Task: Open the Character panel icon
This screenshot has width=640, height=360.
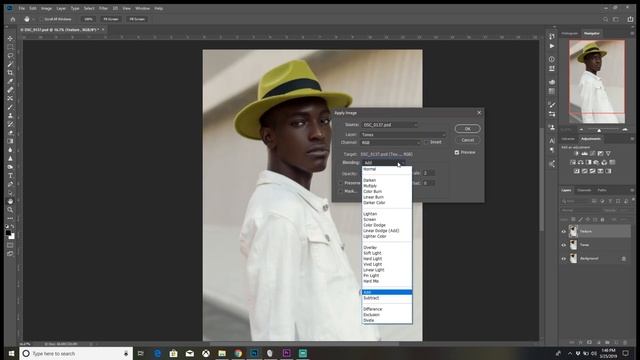Action: [x=552, y=140]
